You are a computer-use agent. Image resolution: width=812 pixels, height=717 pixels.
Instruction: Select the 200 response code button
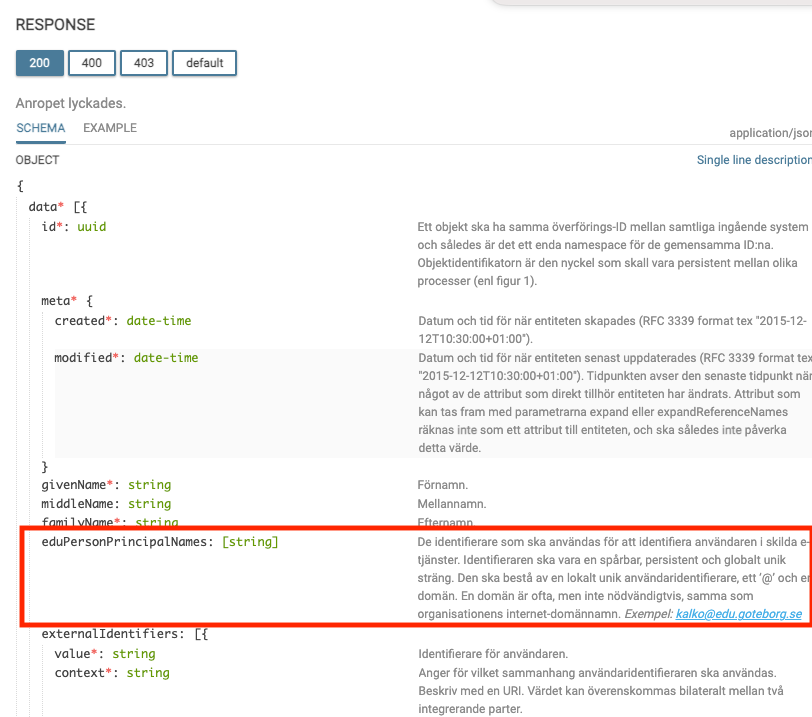coord(40,63)
